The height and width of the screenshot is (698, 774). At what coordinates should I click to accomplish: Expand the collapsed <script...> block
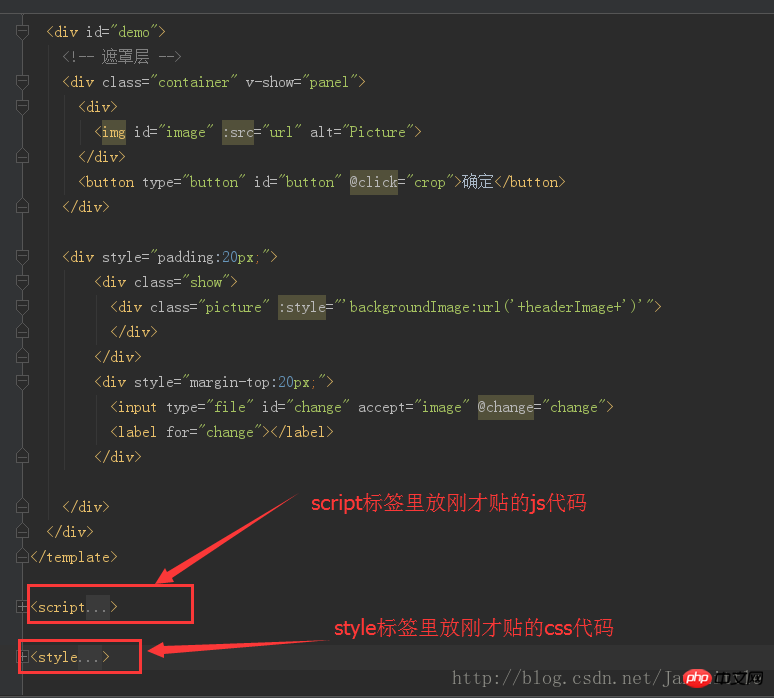coord(22,607)
